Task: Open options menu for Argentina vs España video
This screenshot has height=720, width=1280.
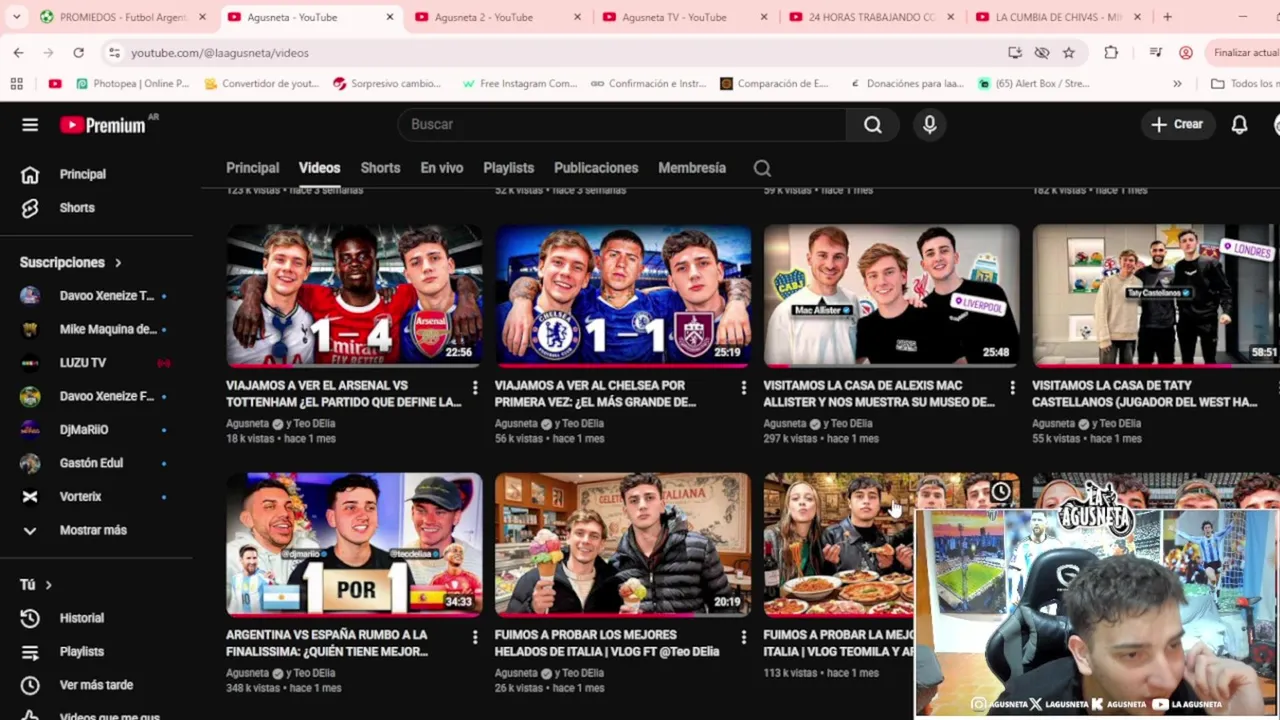Action: click(x=475, y=636)
